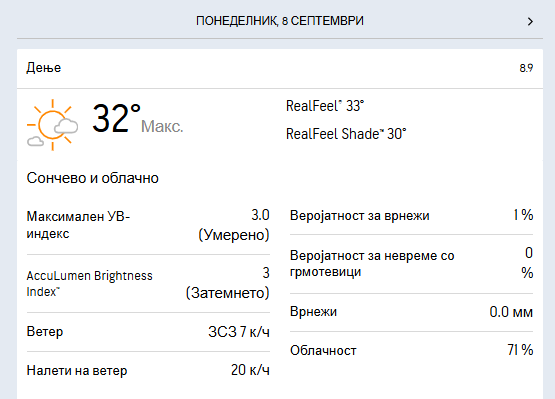555x399 pixels.
Task: Select the date header Понеделник, 8 септември
Action: [280, 21]
